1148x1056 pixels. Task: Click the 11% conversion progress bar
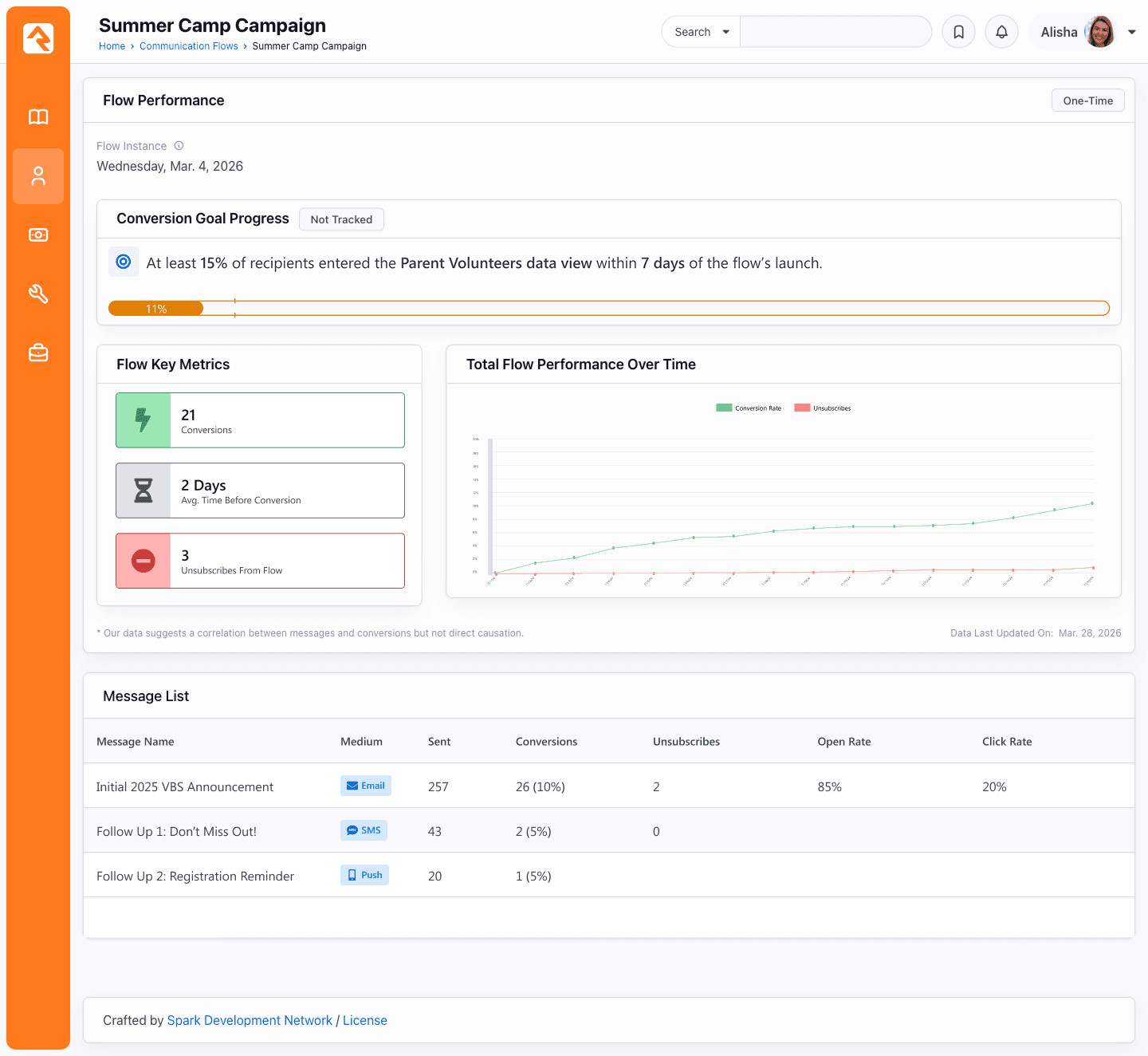click(156, 309)
